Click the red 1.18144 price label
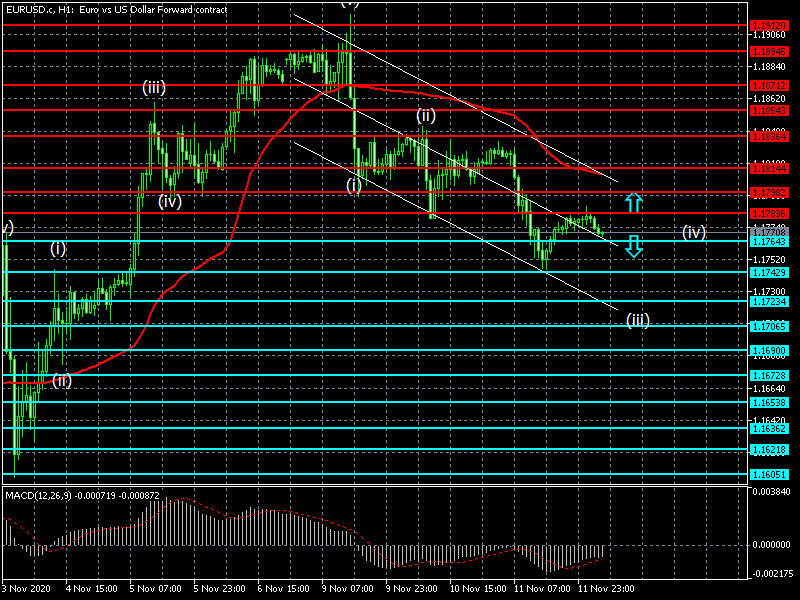This screenshot has height=600, width=800. coord(769,168)
